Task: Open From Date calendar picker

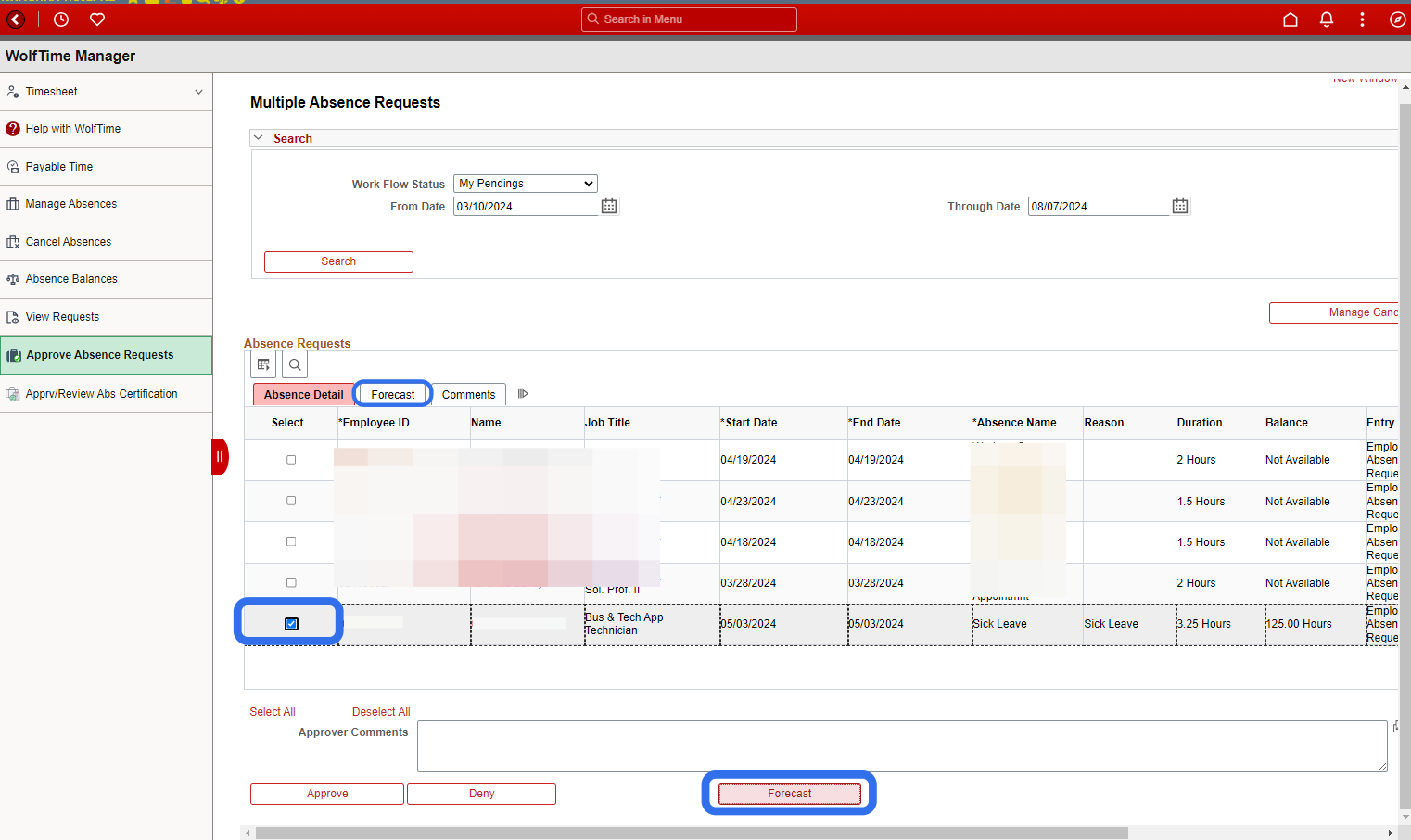Action: point(609,206)
